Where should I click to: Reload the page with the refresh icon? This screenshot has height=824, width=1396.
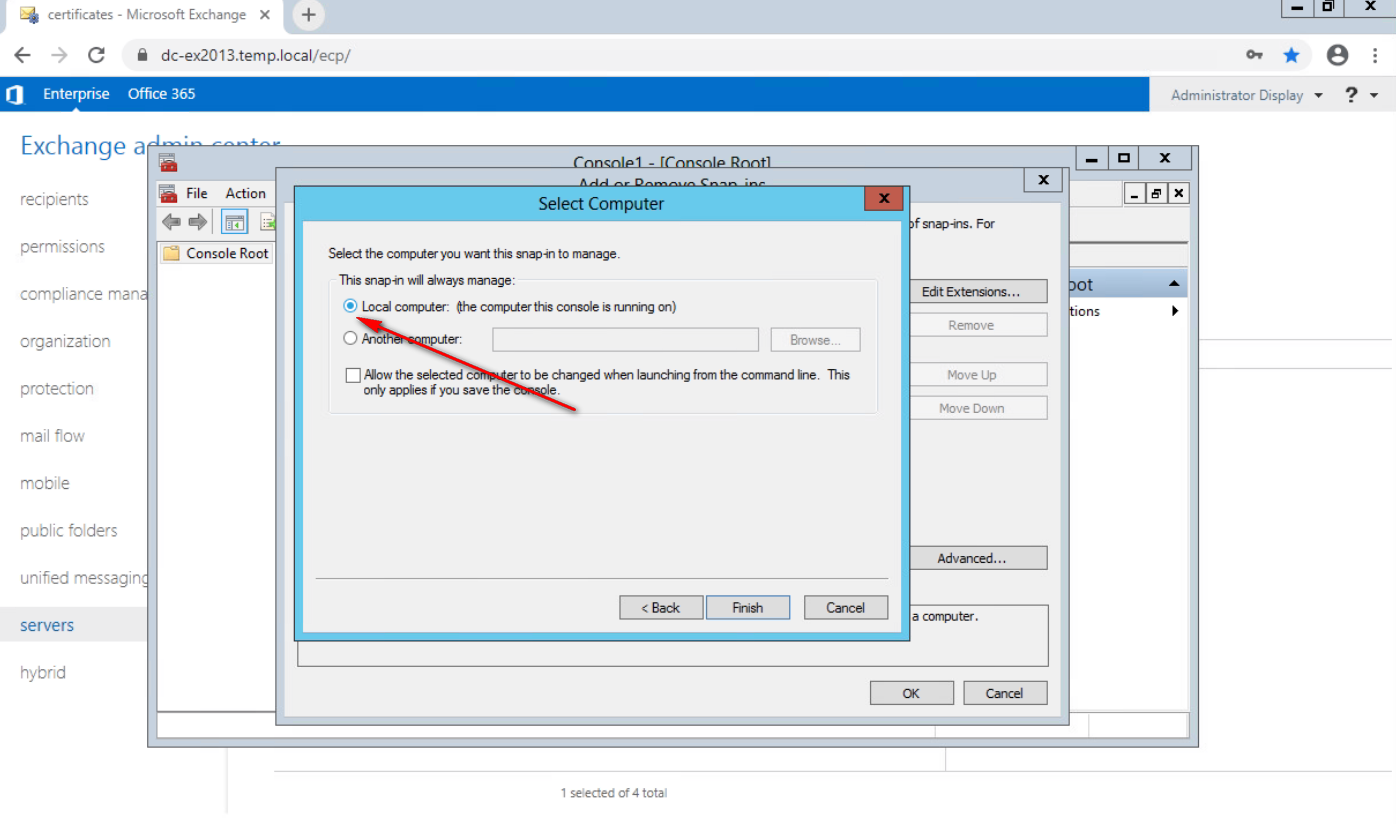96,55
